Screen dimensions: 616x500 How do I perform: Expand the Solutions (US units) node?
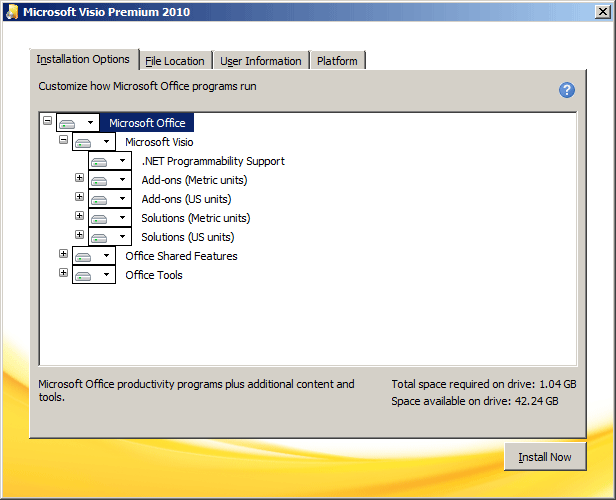[79, 234]
